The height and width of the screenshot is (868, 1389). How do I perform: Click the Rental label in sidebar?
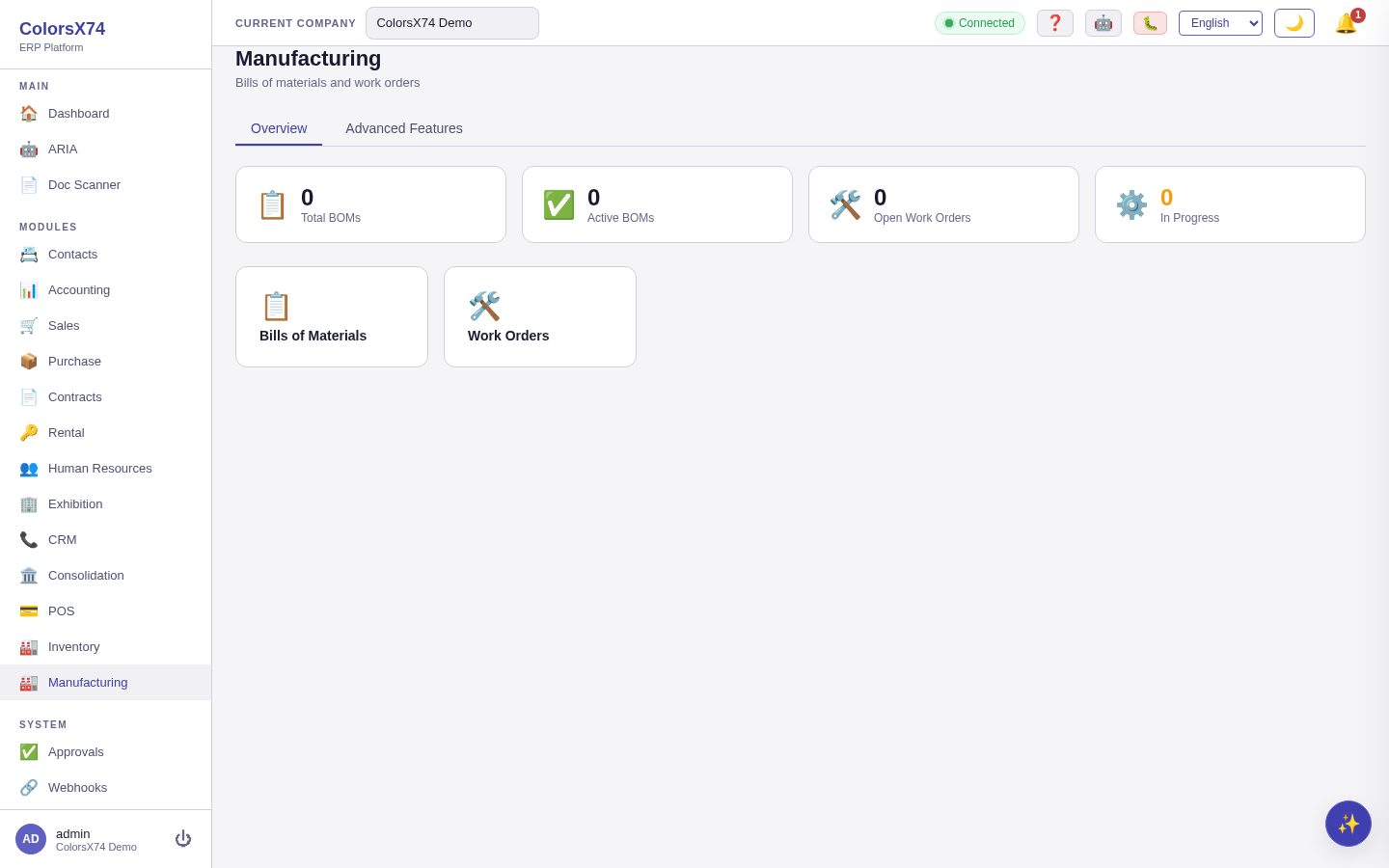(x=67, y=432)
